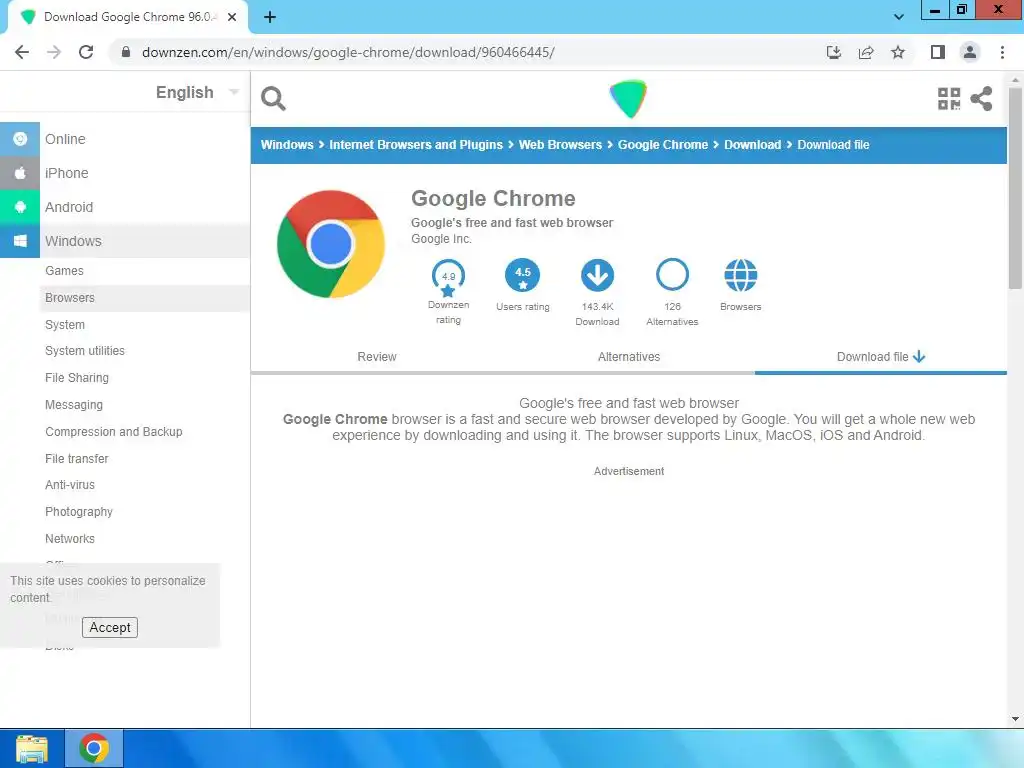Open a new browser tab
This screenshot has width=1024, height=768.
tap(270, 17)
